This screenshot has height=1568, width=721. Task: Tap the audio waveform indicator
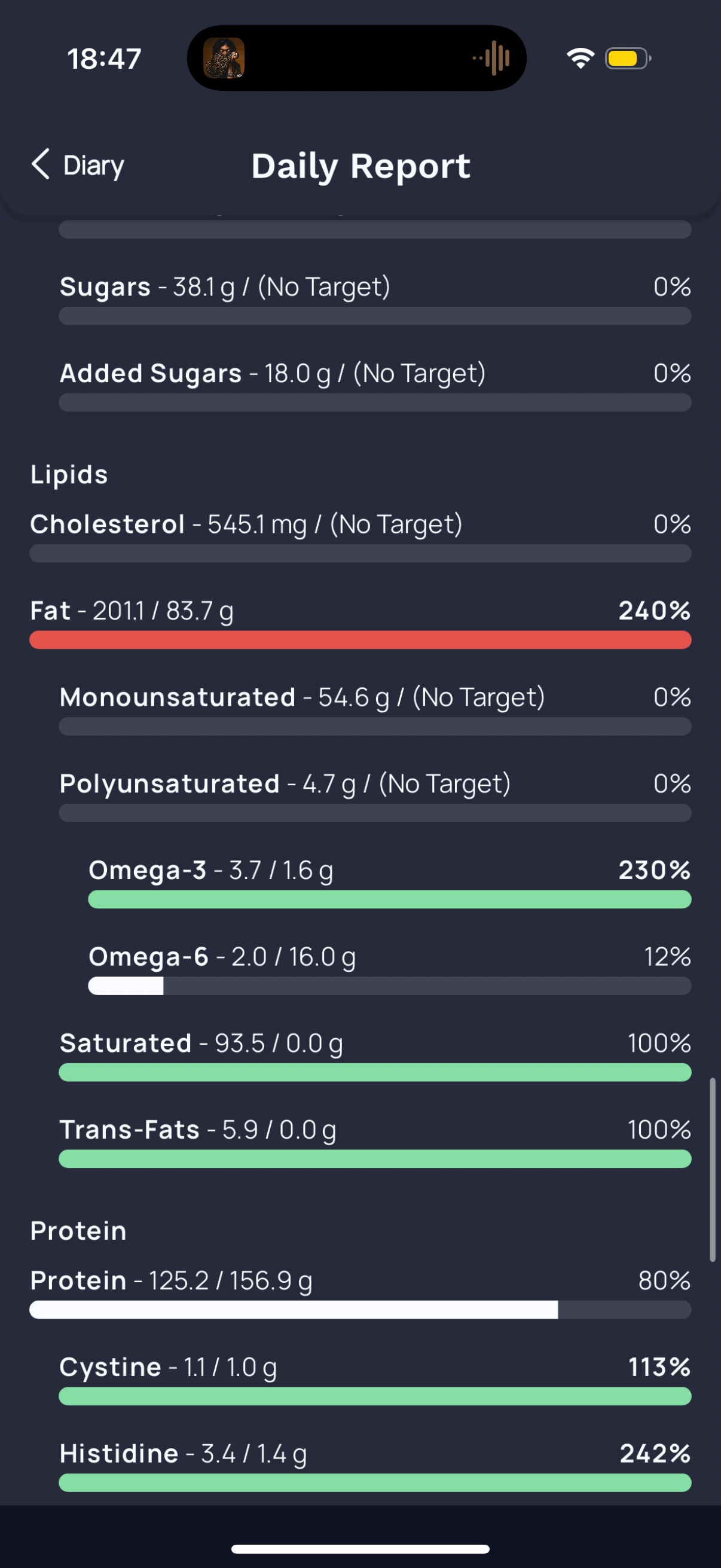tap(491, 59)
